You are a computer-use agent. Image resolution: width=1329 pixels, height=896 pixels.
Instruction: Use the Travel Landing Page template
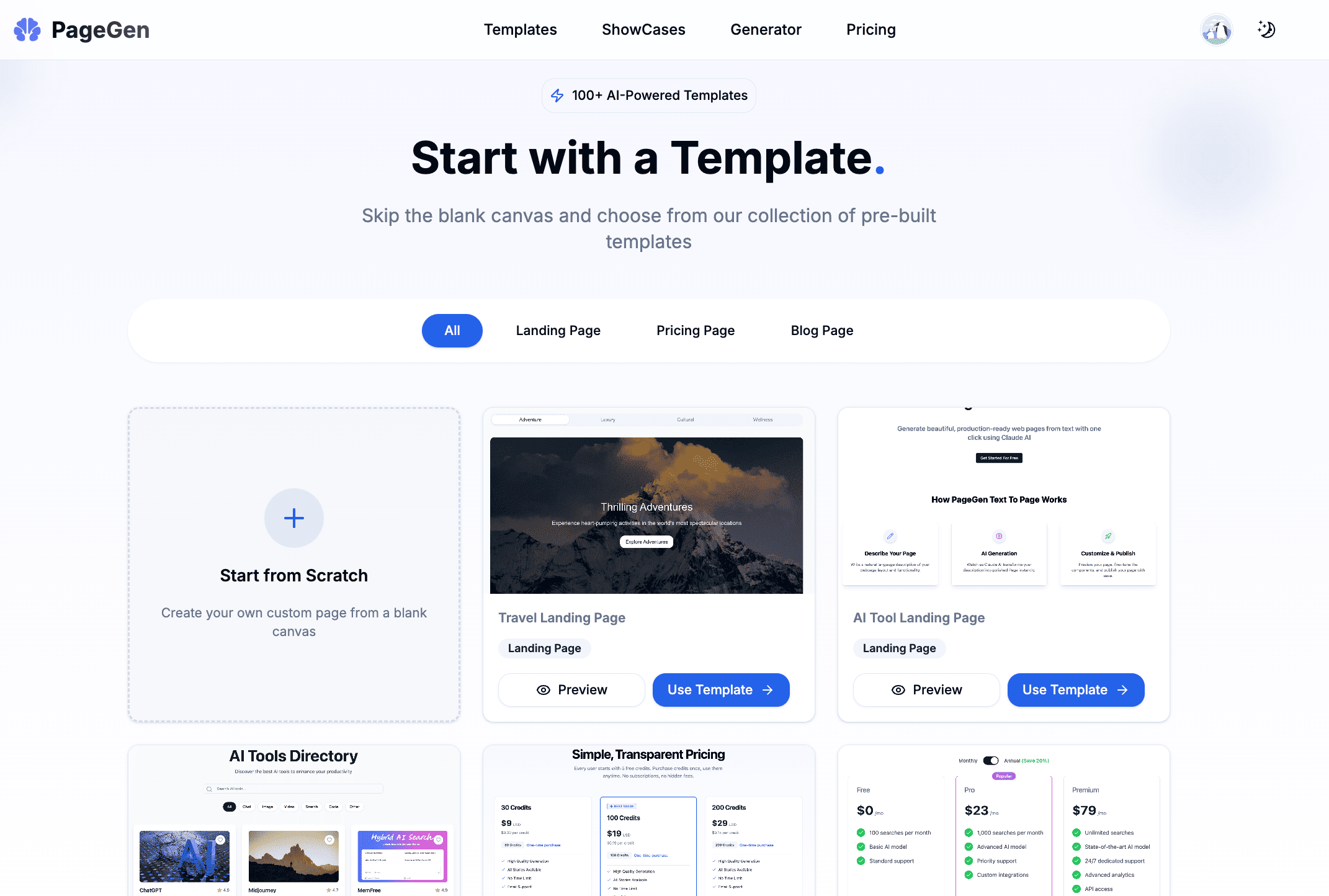point(720,689)
